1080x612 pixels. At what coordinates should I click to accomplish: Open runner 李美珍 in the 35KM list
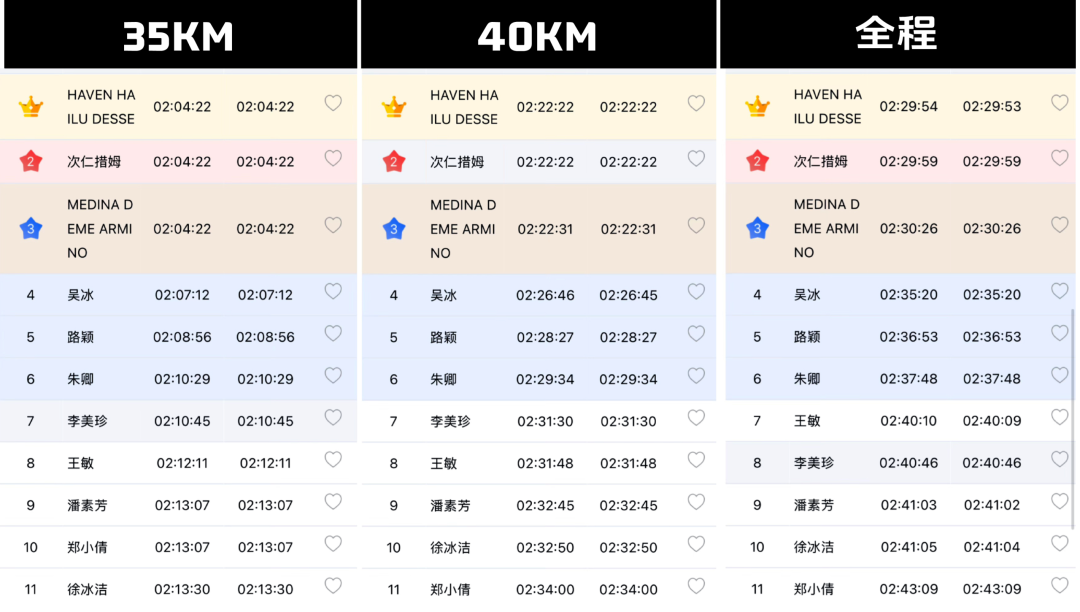[x=178, y=421]
